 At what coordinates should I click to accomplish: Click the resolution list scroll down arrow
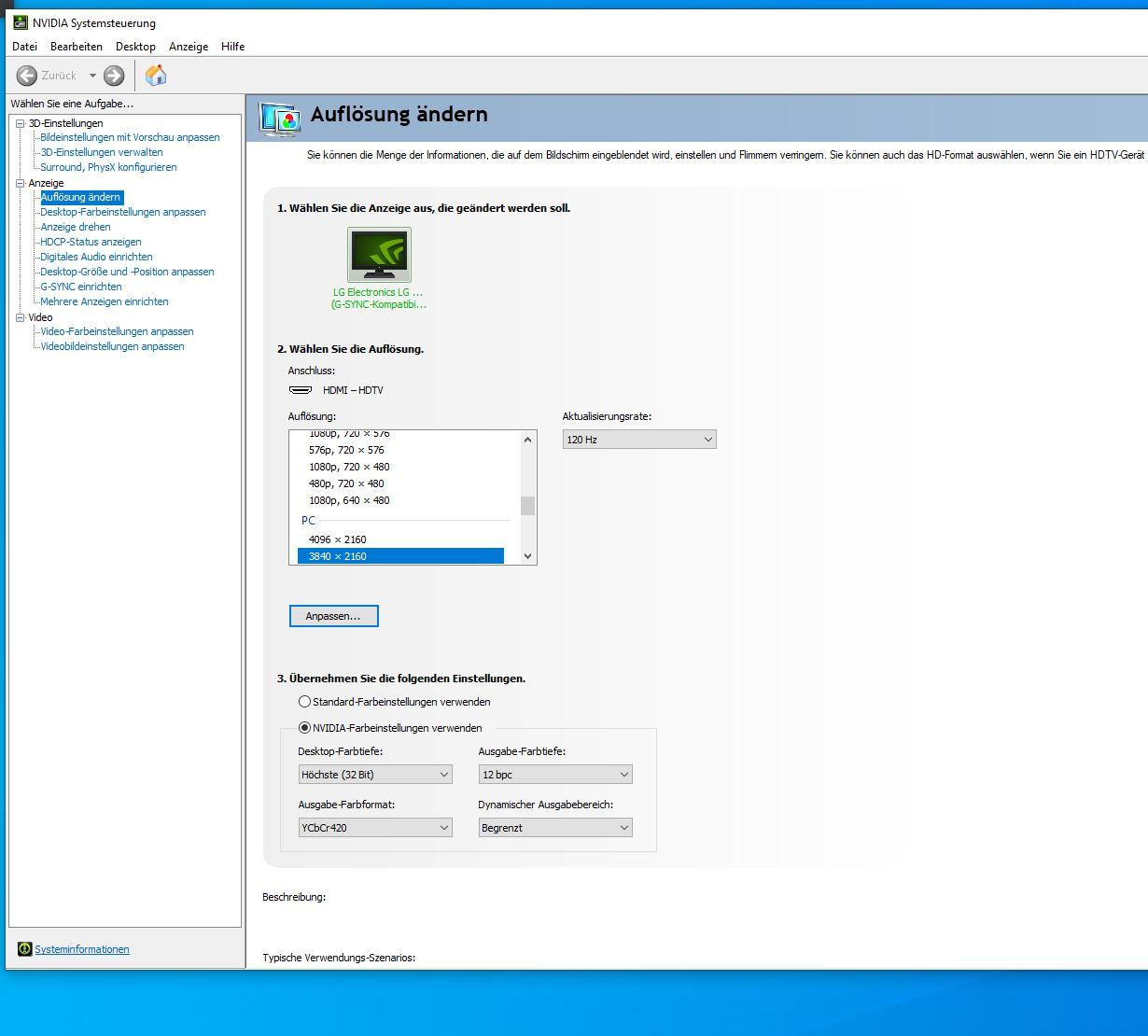click(x=527, y=556)
